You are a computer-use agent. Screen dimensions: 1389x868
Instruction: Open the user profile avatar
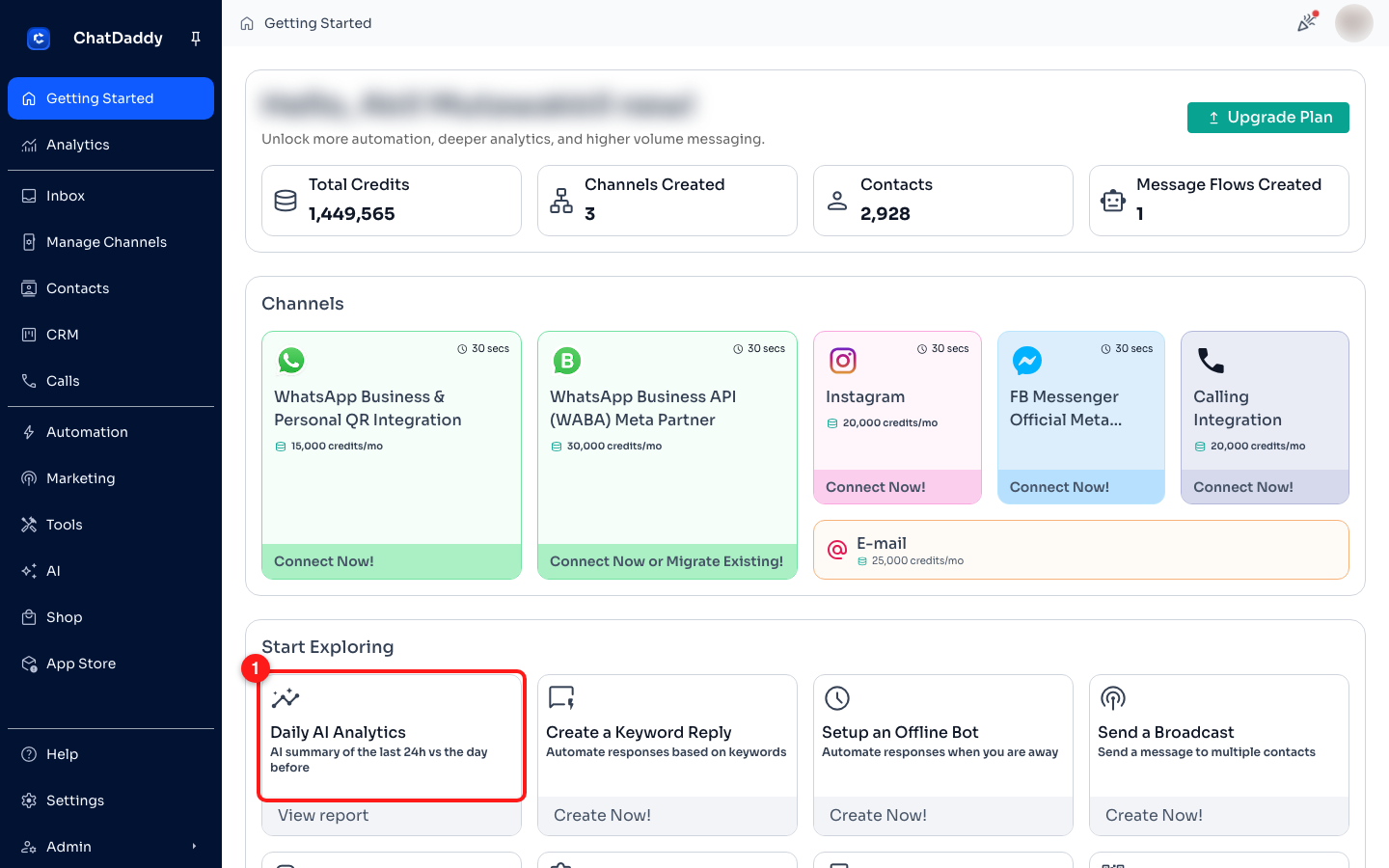coord(1353,23)
